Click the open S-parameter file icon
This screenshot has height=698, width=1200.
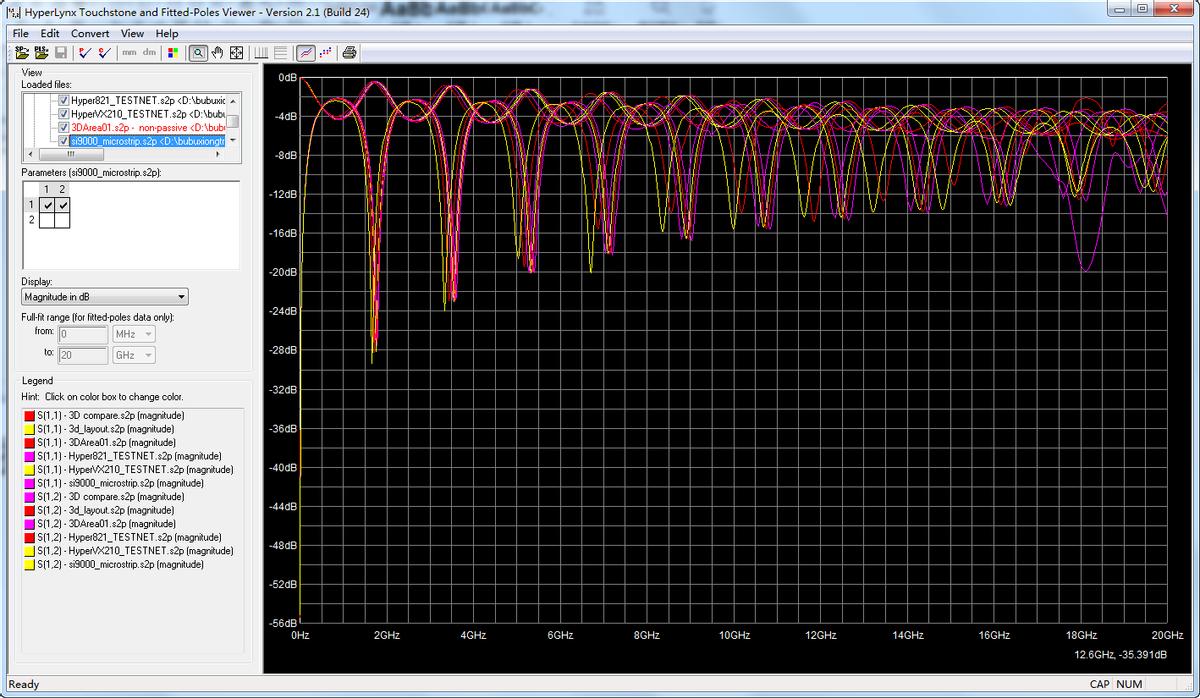coord(22,52)
